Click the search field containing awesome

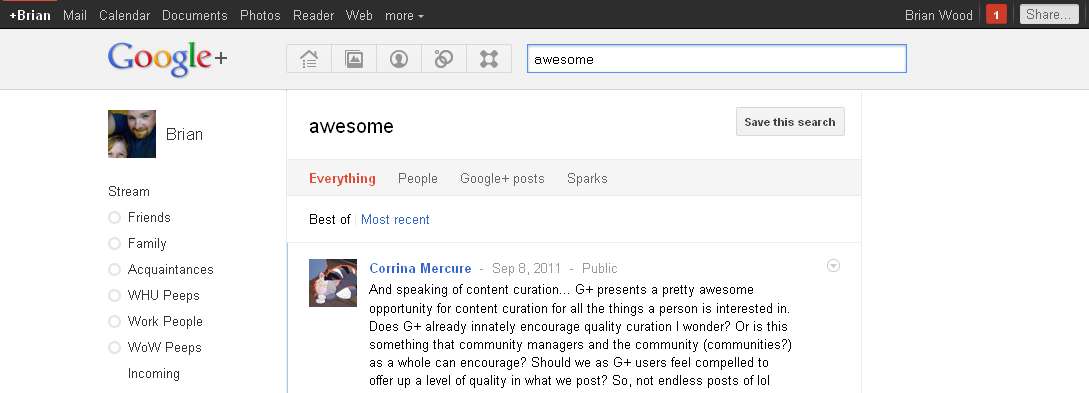click(717, 59)
